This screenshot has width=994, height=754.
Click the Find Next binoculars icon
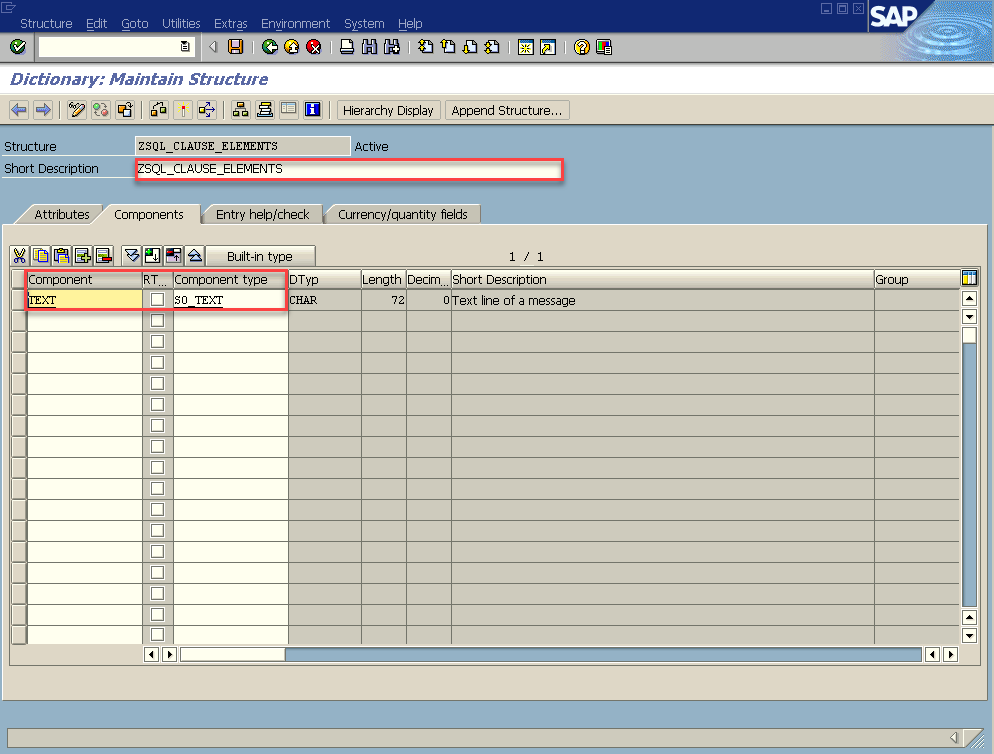click(392, 47)
